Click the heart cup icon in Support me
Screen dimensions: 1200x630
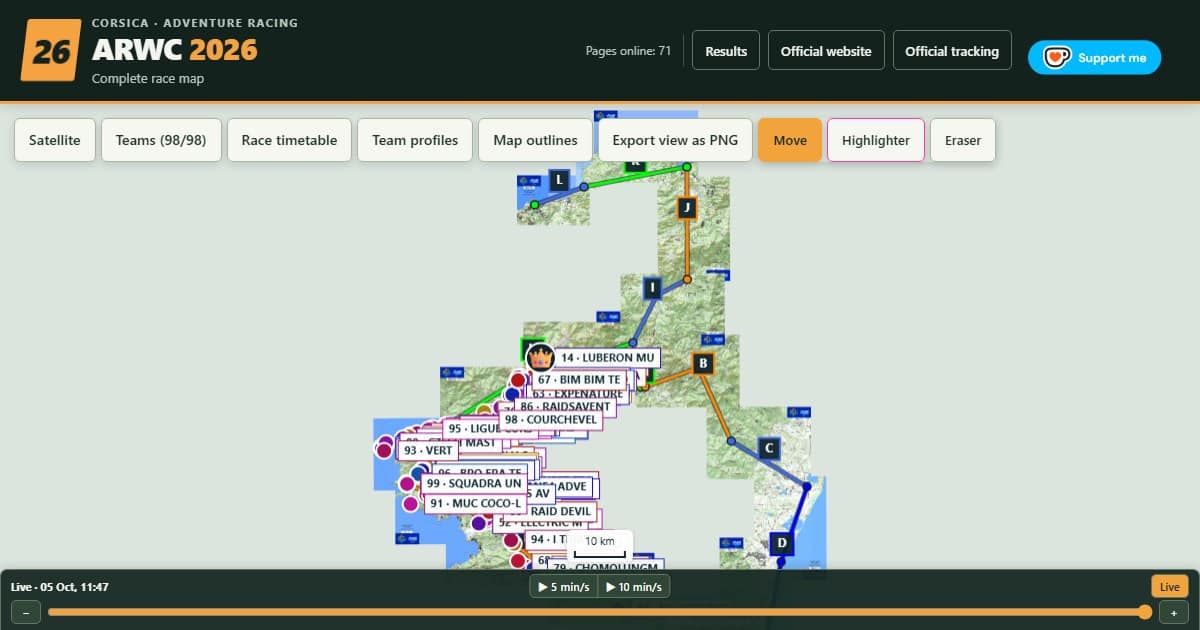(x=1057, y=57)
